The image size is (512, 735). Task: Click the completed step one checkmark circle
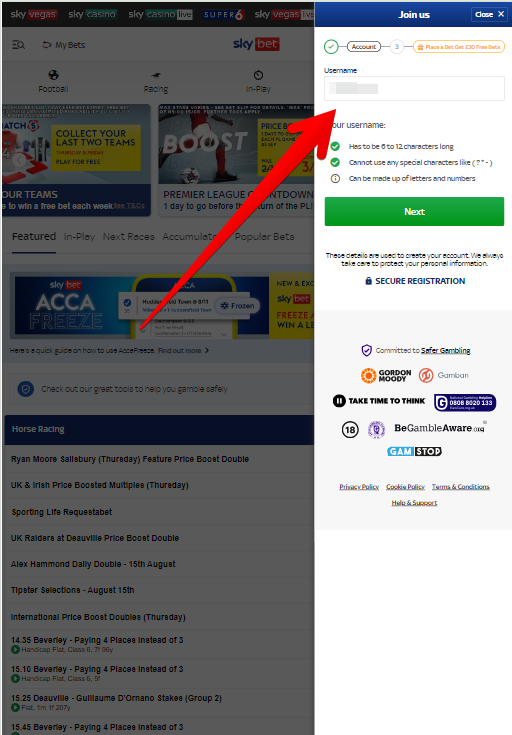(x=331, y=47)
